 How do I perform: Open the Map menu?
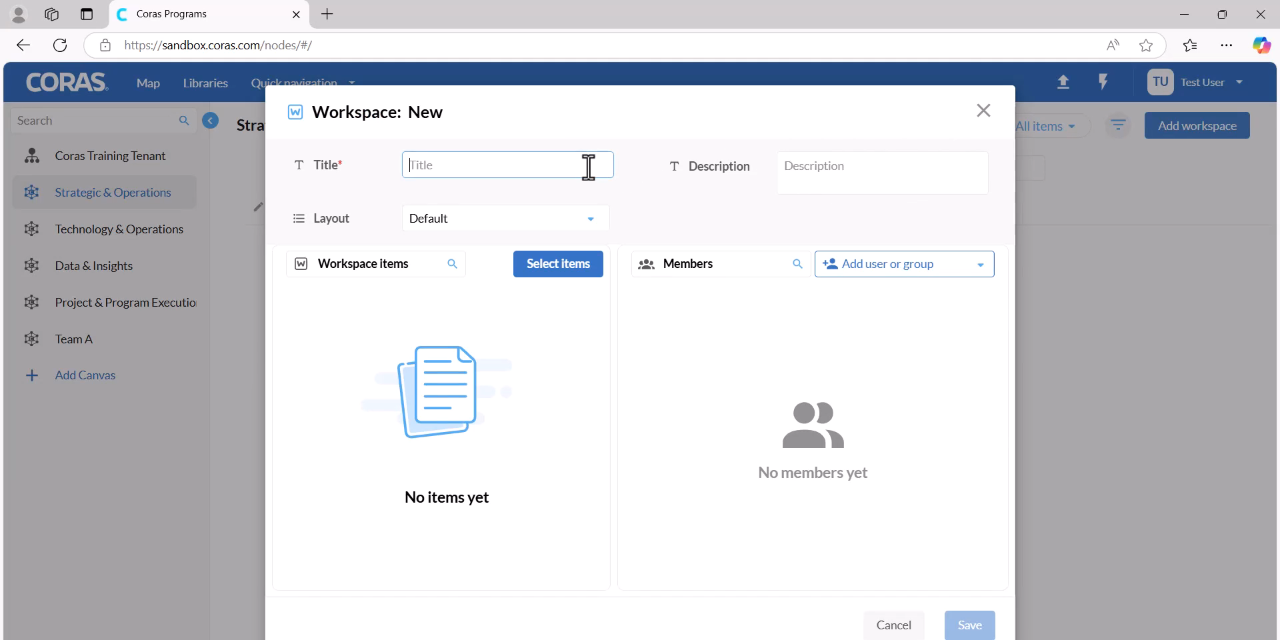click(x=148, y=83)
